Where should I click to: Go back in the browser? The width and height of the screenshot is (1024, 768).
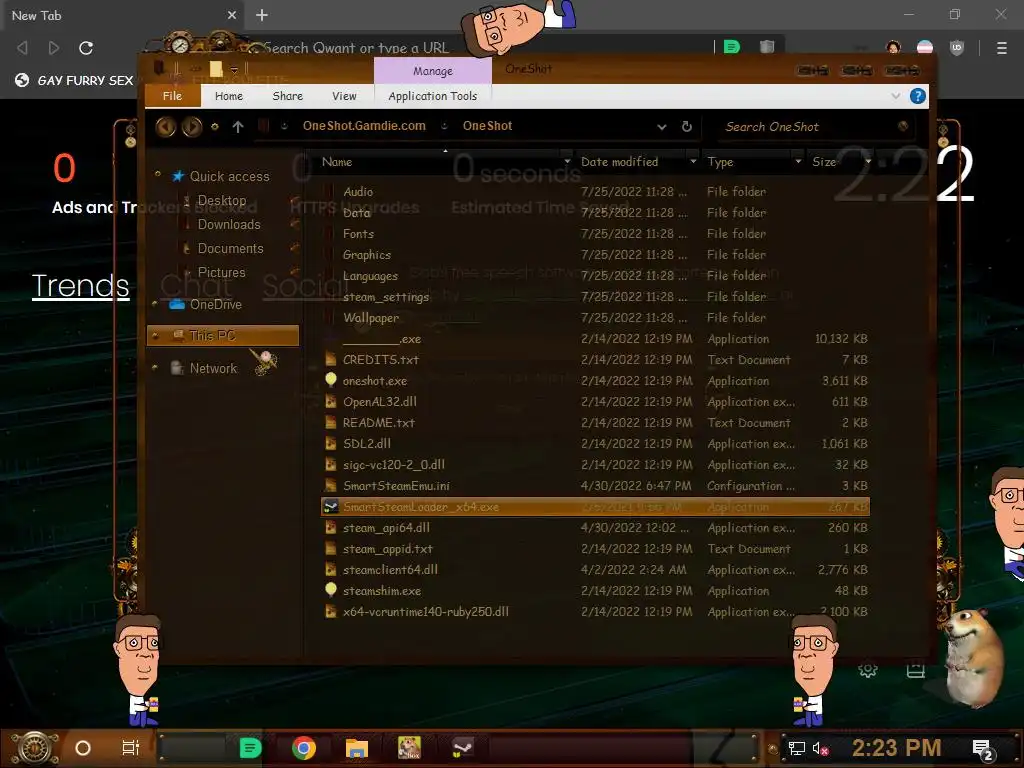(x=22, y=48)
